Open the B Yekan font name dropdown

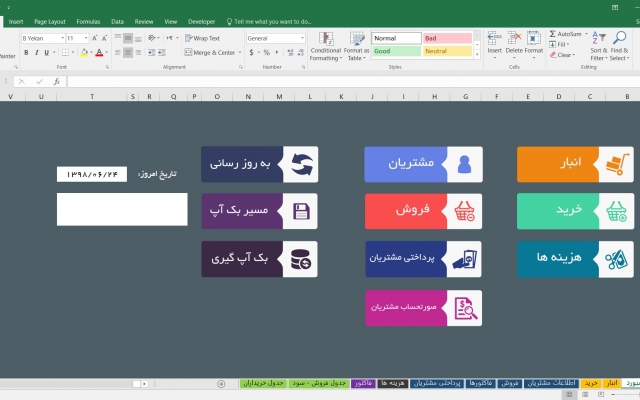click(x=62, y=38)
